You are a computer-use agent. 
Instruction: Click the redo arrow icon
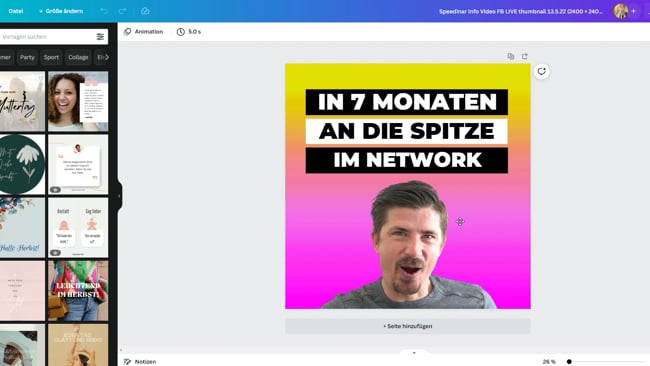point(122,11)
